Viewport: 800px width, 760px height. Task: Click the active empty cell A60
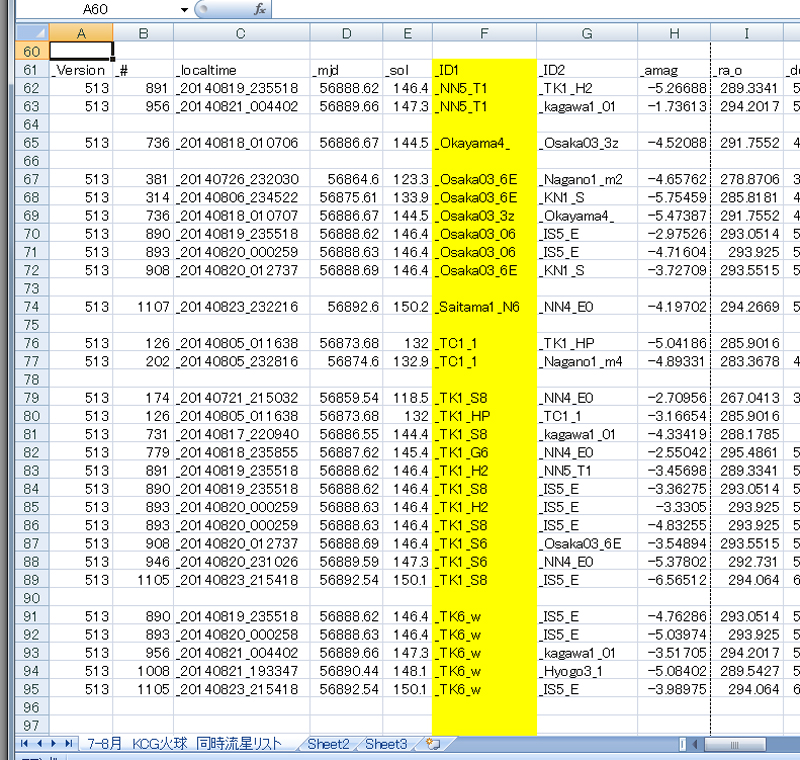81,52
